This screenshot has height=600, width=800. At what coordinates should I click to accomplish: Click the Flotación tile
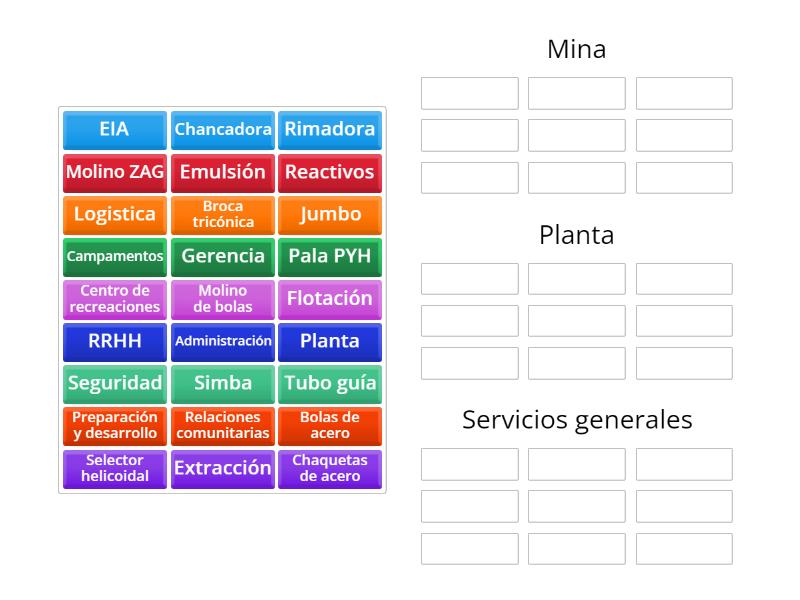click(x=330, y=298)
